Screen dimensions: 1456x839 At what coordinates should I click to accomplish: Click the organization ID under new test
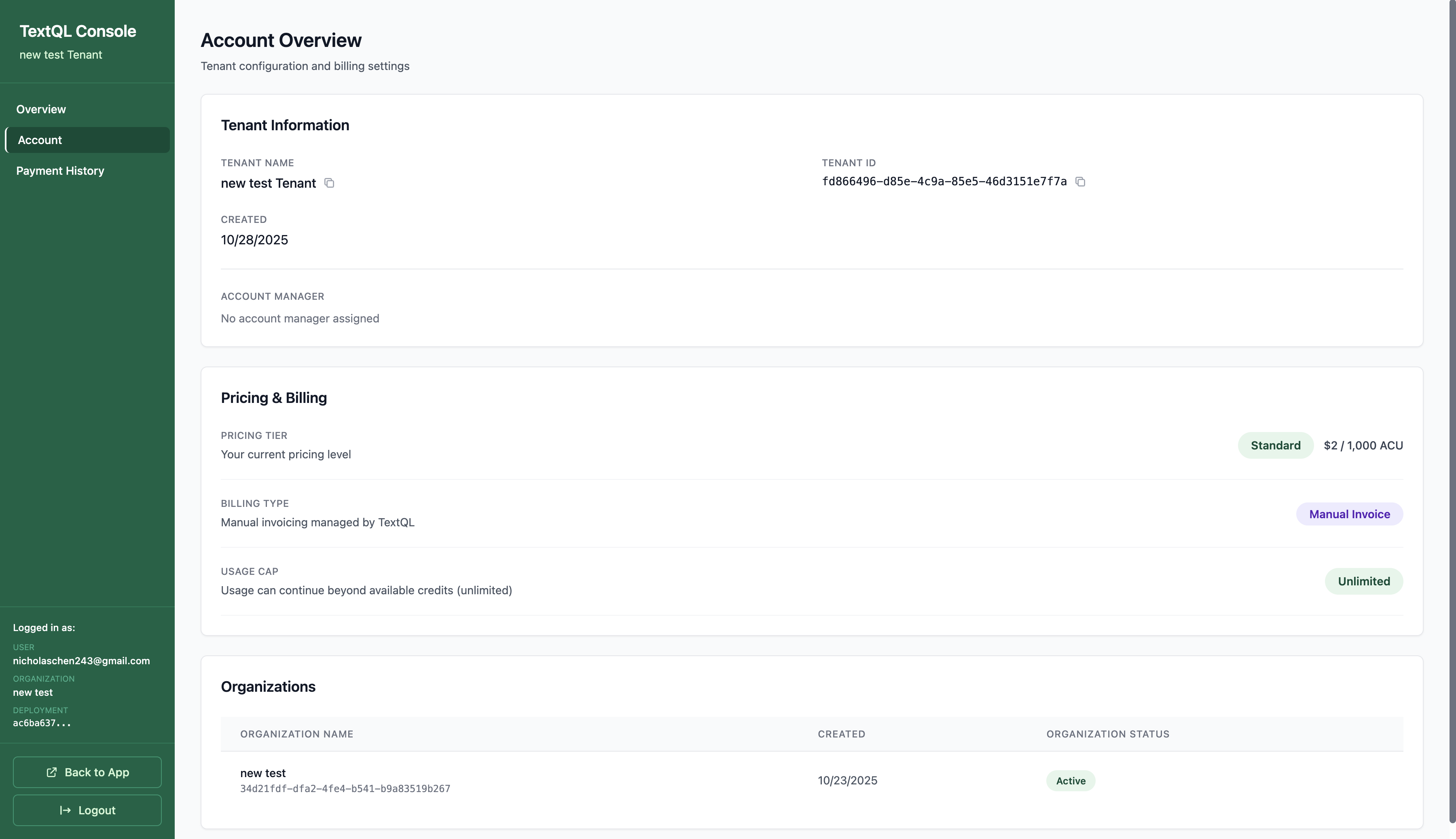345,788
